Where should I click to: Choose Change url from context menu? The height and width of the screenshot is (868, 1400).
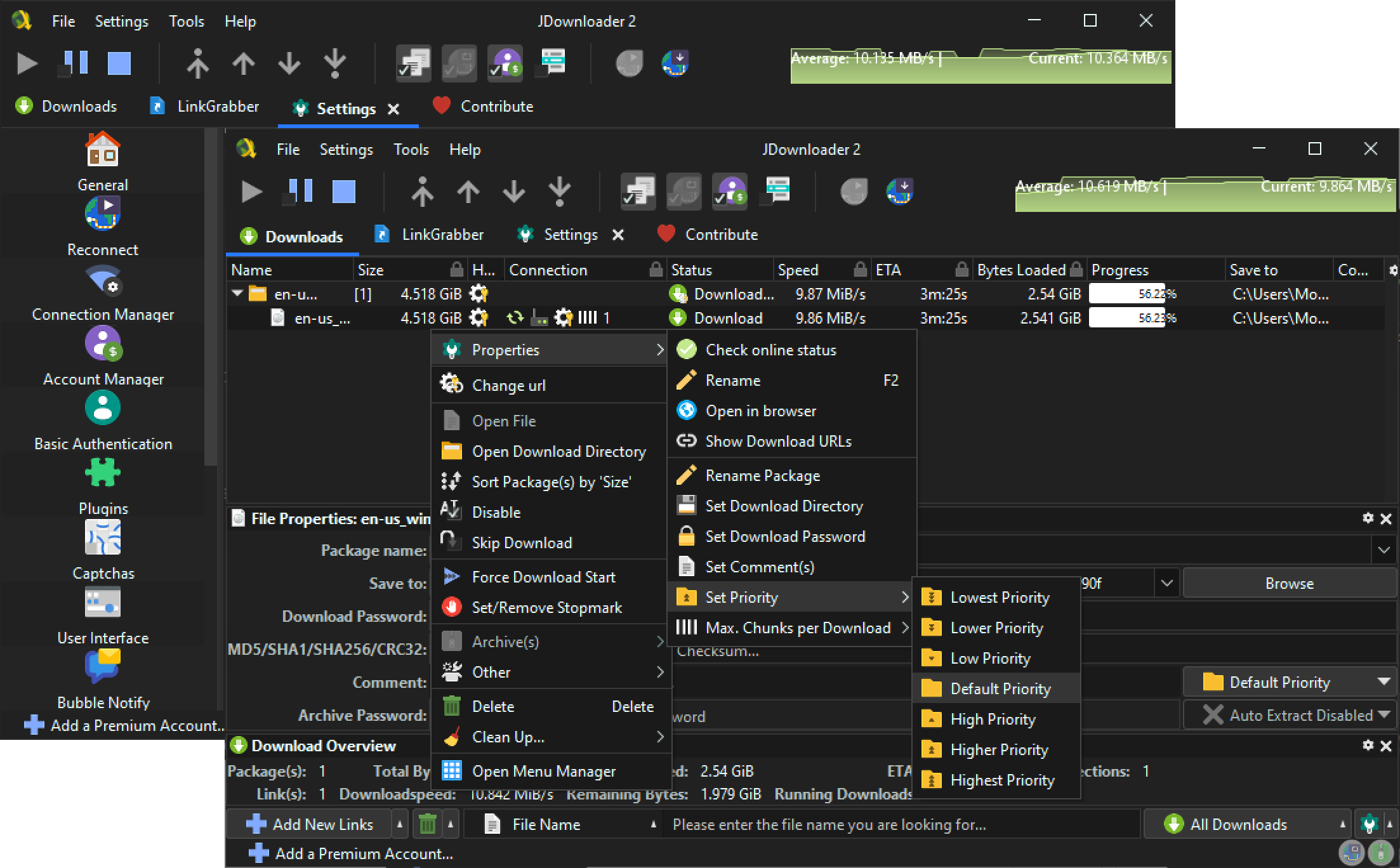[x=550, y=385]
